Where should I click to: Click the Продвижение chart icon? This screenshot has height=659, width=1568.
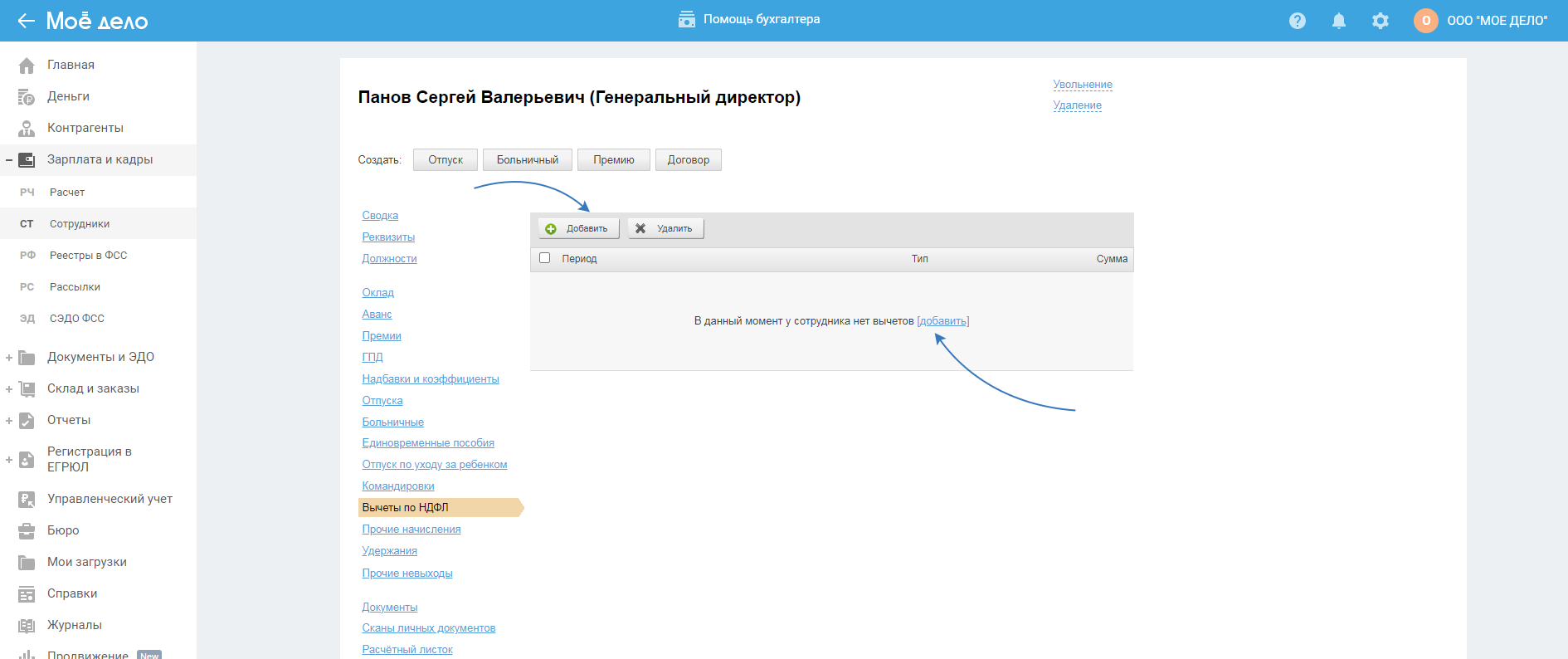click(x=27, y=654)
